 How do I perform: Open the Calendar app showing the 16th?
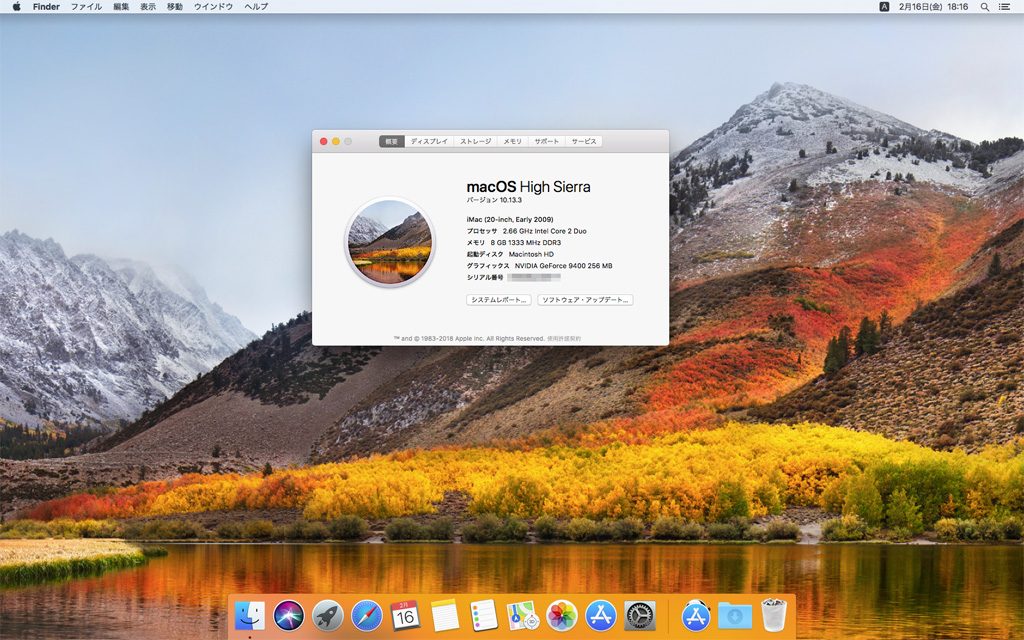coord(404,614)
